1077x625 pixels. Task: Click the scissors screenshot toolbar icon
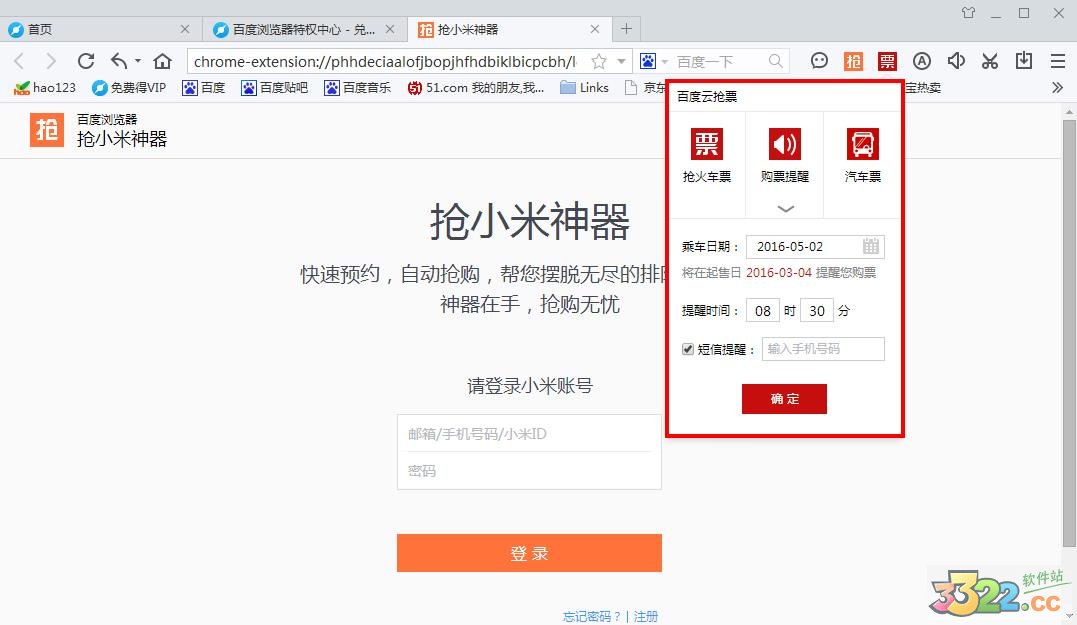point(989,61)
